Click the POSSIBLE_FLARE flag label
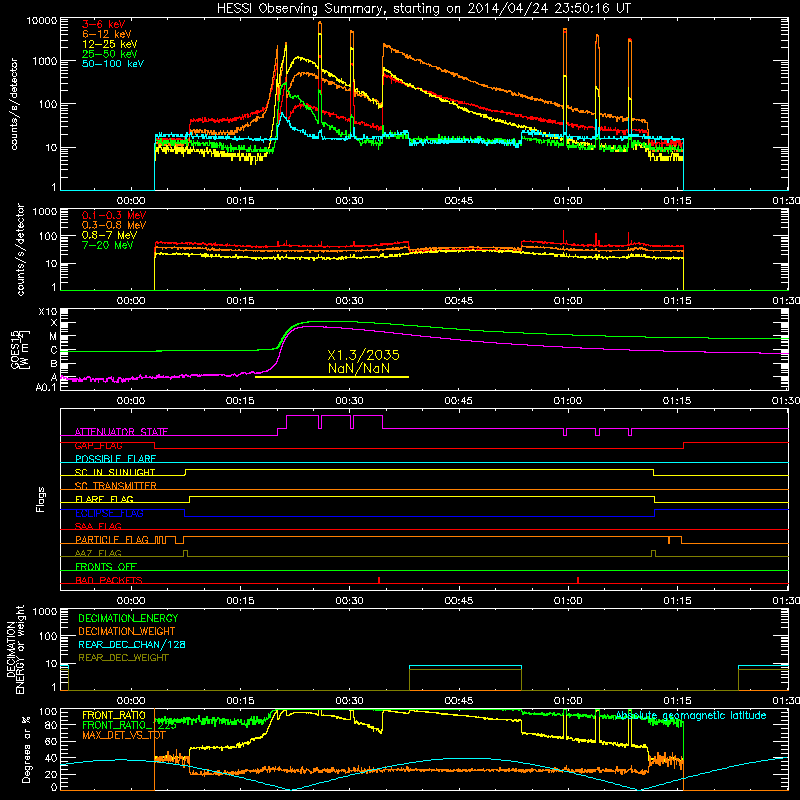 115,459
